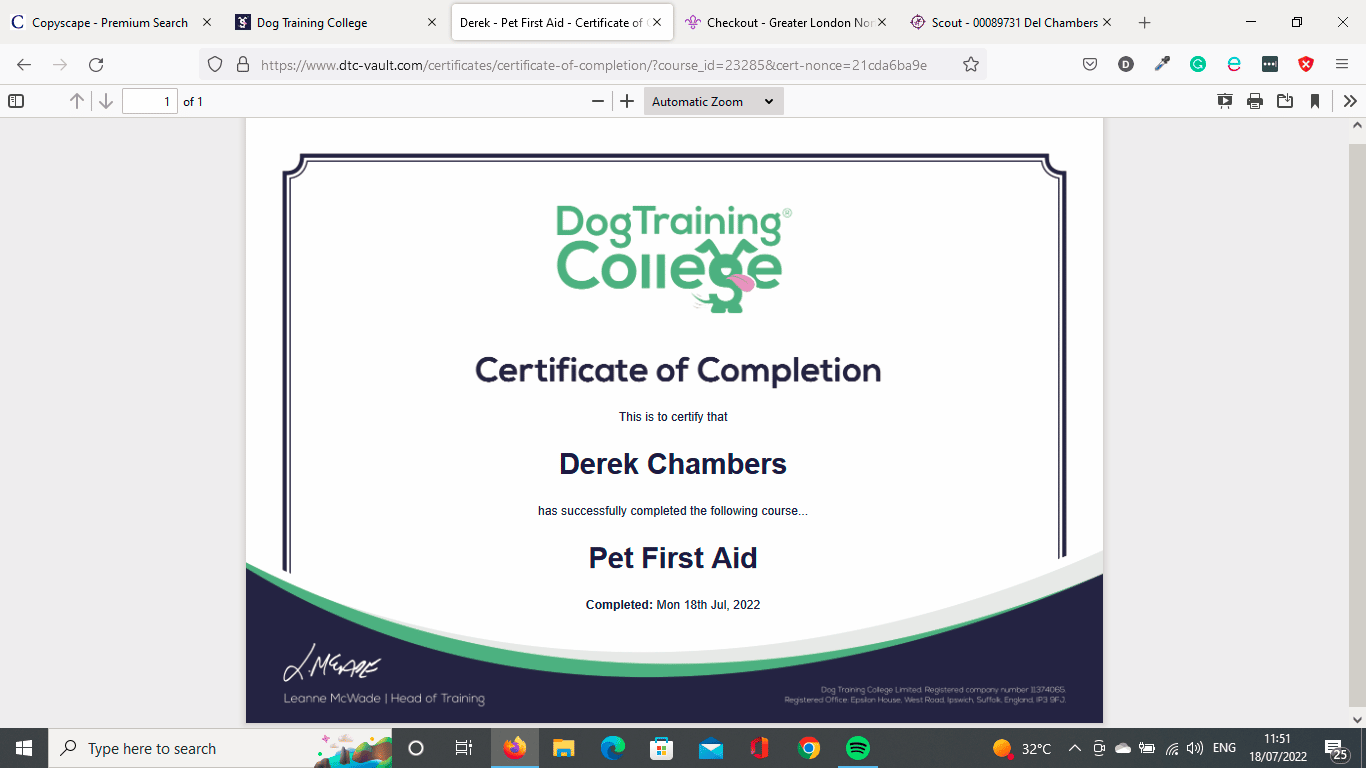Open the Windows Start menu
This screenshot has height=768, width=1366.
click(x=24, y=748)
